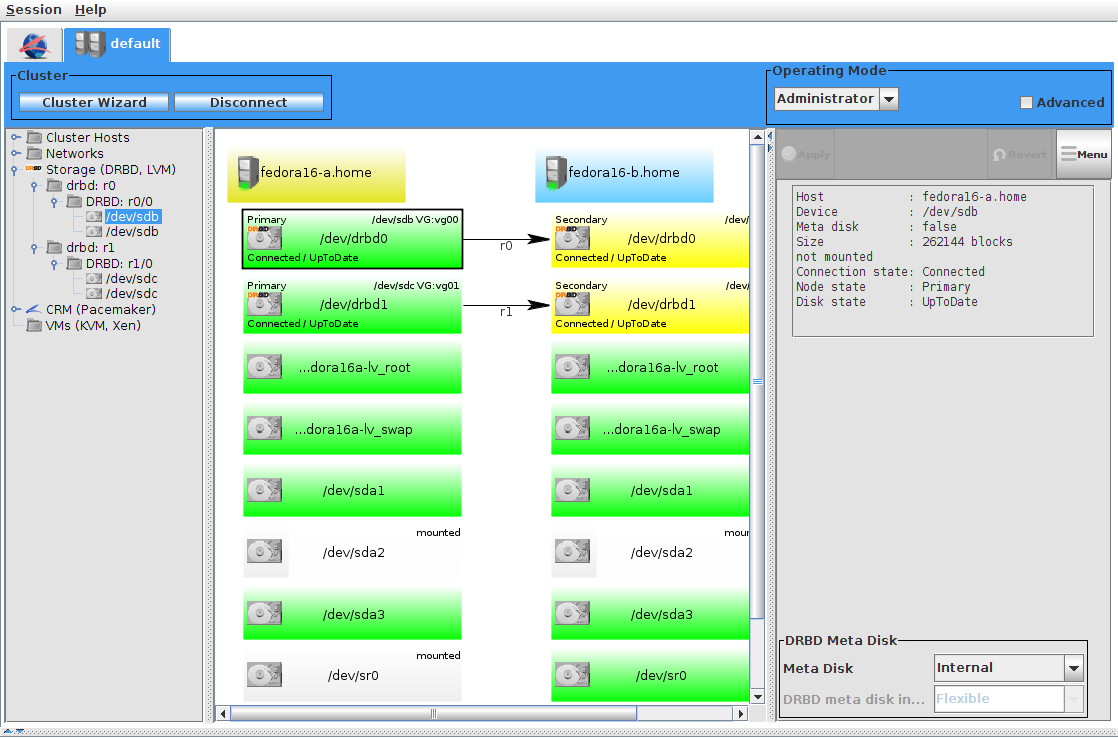This screenshot has height=738, width=1118.
Task: Open the Meta Disk Internal dropdown
Action: click(1073, 668)
